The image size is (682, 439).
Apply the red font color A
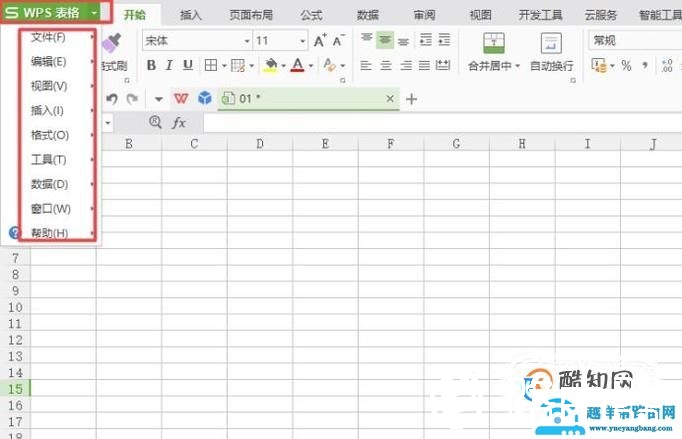pyautogui.click(x=298, y=65)
